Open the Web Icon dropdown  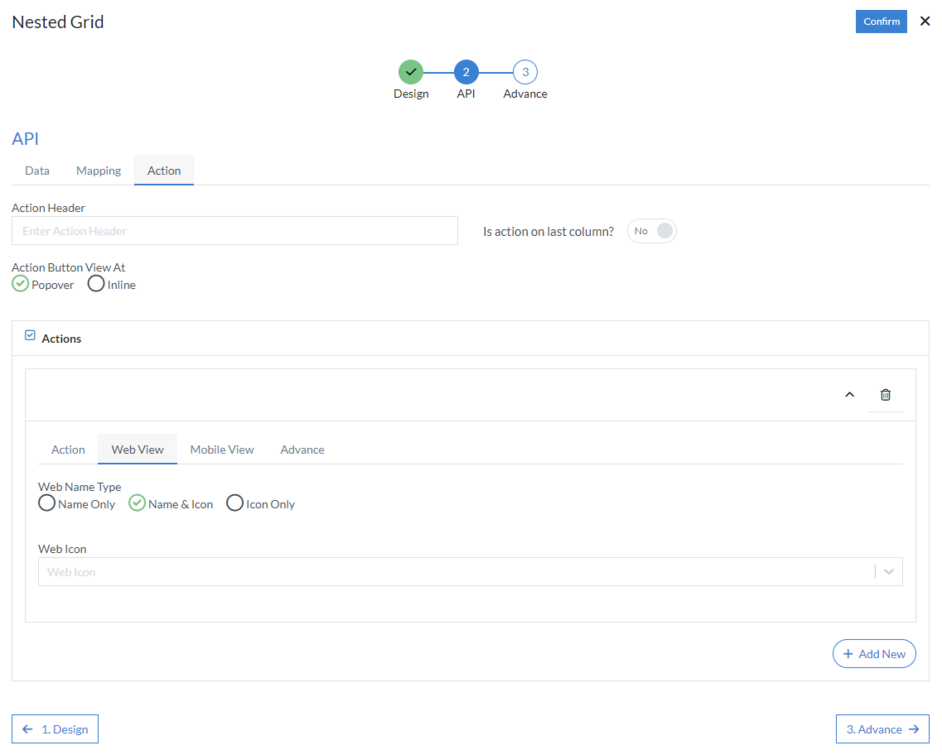point(888,571)
